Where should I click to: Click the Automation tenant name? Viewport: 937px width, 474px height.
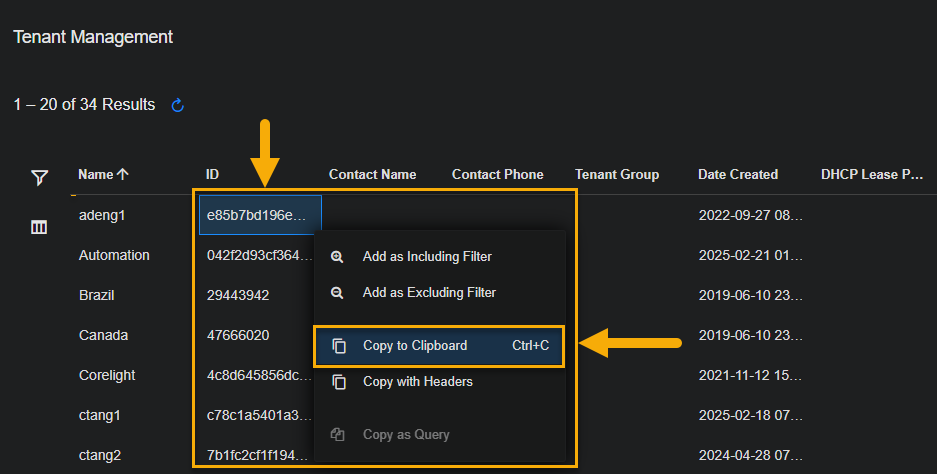pyautogui.click(x=114, y=255)
